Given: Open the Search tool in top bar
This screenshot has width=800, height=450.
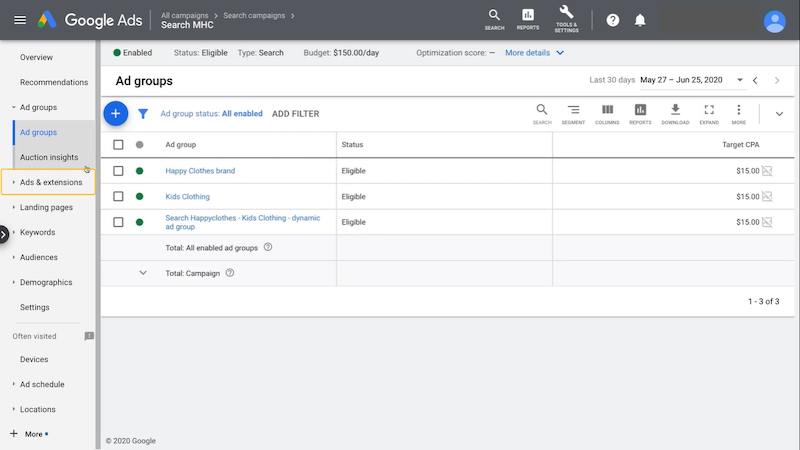Looking at the screenshot, I should tap(494, 20).
